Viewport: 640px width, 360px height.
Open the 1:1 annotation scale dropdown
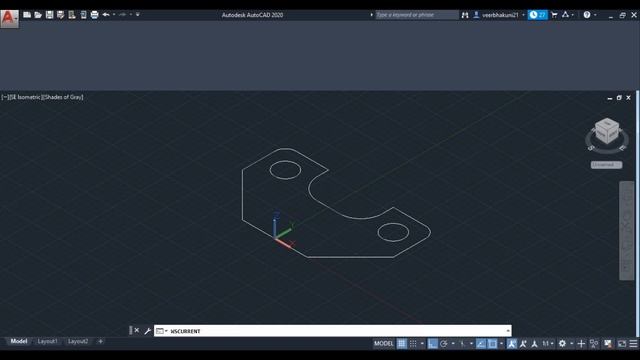[548, 344]
